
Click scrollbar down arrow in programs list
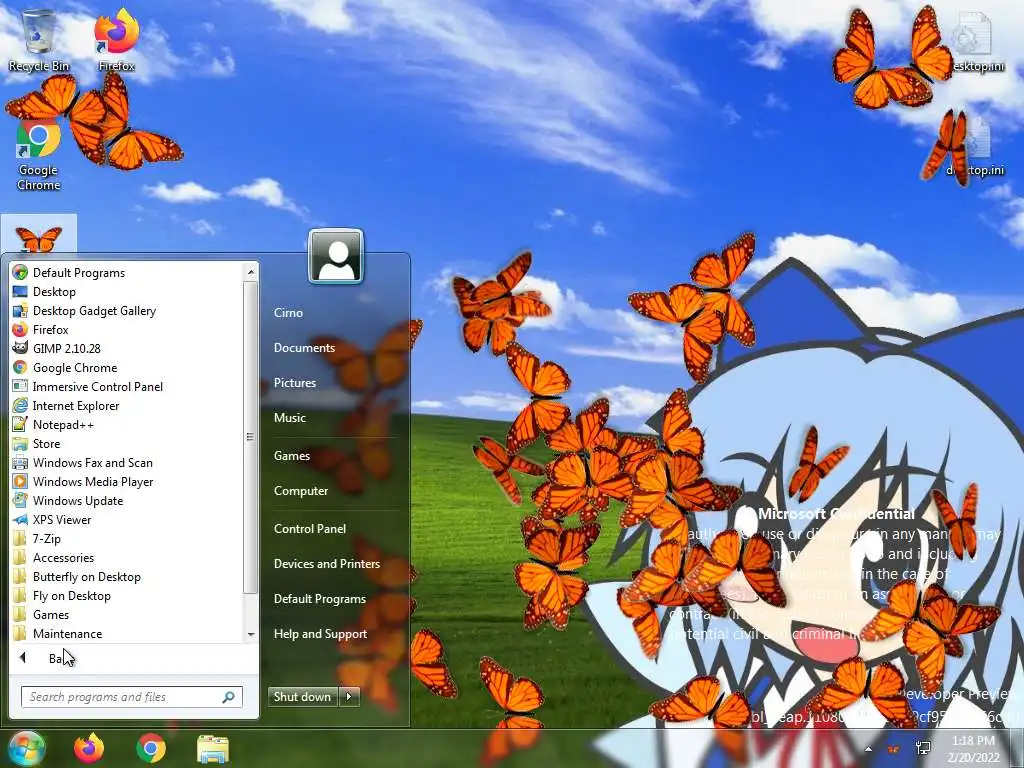coord(250,634)
